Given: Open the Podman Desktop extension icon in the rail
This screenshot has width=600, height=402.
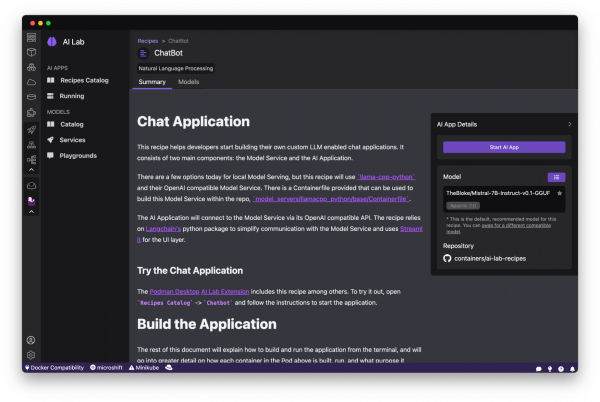Looking at the screenshot, I should (x=31, y=186).
